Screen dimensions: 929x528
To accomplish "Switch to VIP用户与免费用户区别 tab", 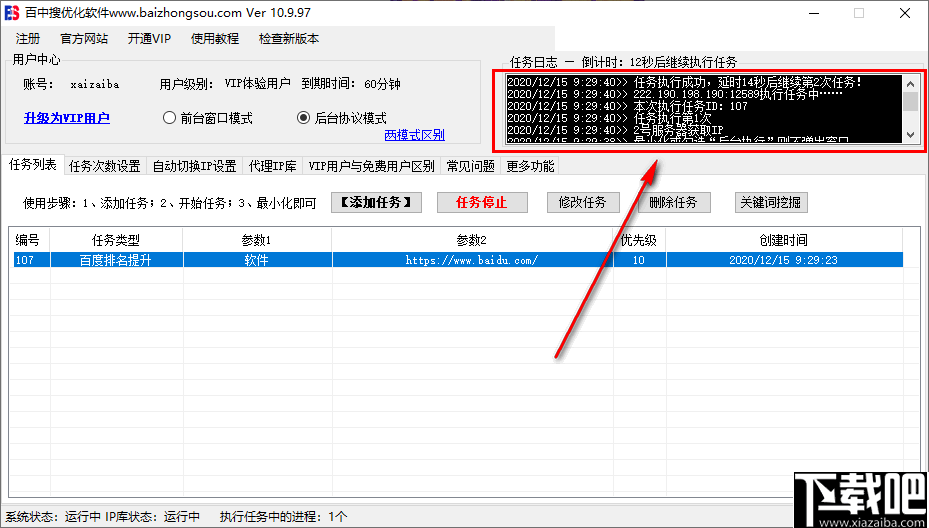I will [x=371, y=167].
